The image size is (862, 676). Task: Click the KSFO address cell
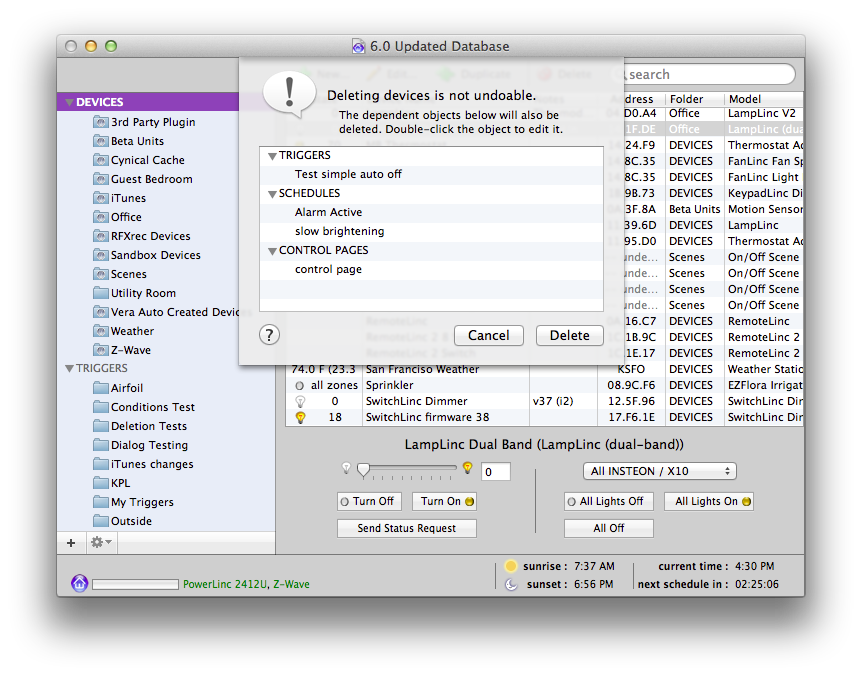click(631, 369)
